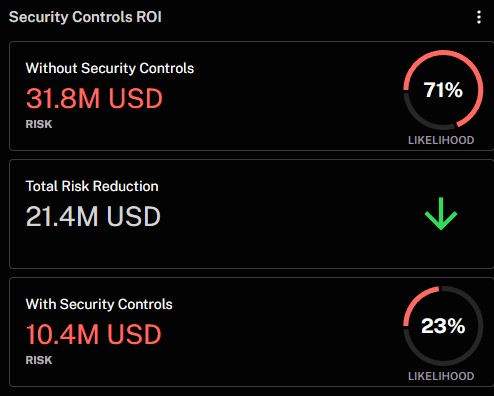Viewport: 494px width, 396px height.
Task: Click the Security Controls ROI title
Action: [x=85, y=17]
